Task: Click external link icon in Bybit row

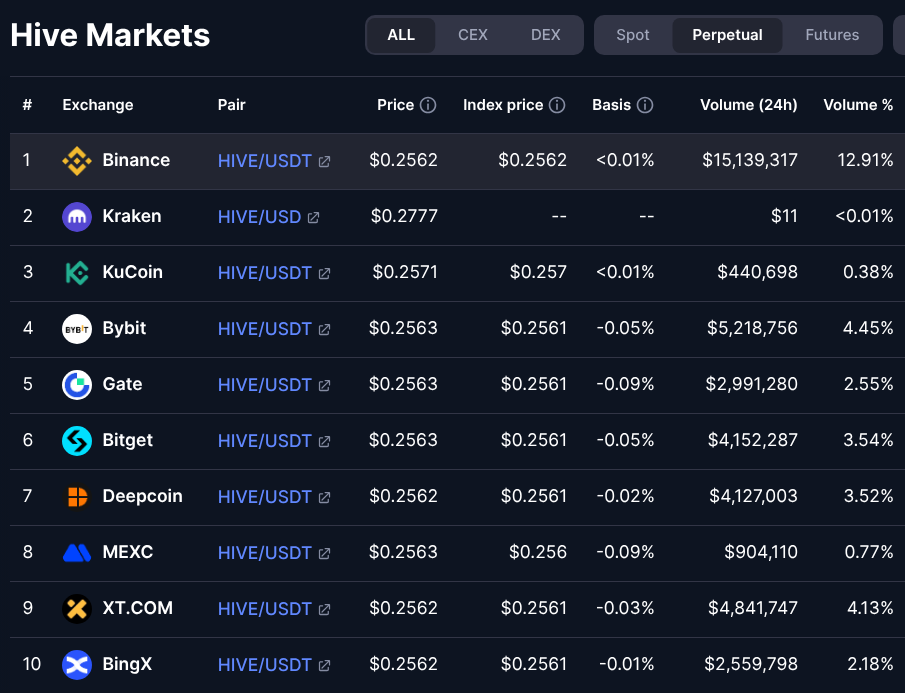Action: [x=324, y=329]
